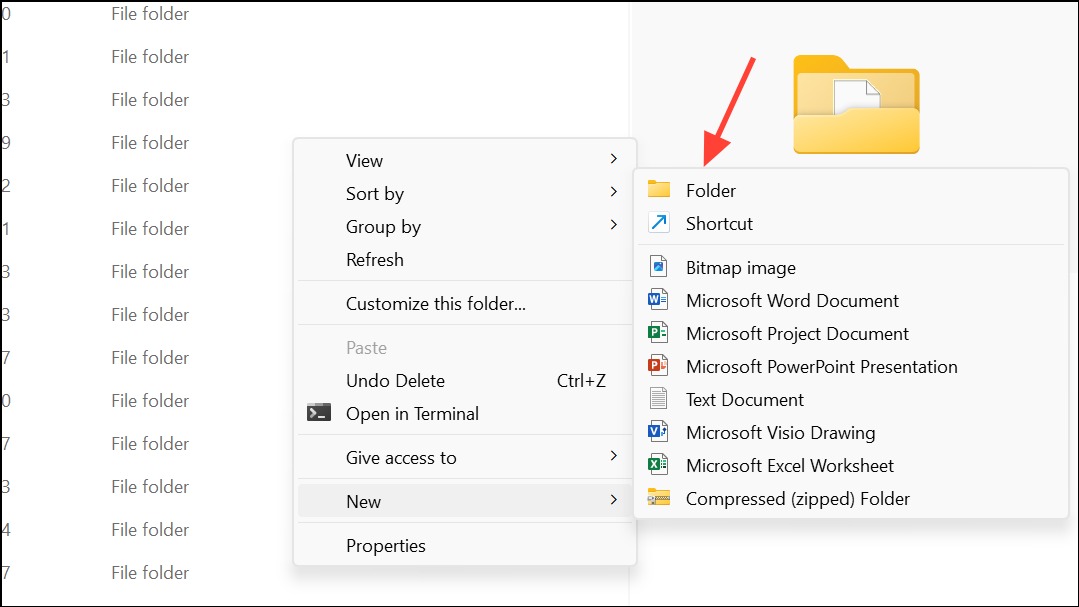Create a new Text Document
Screen dimensions: 1079x607
(744, 399)
